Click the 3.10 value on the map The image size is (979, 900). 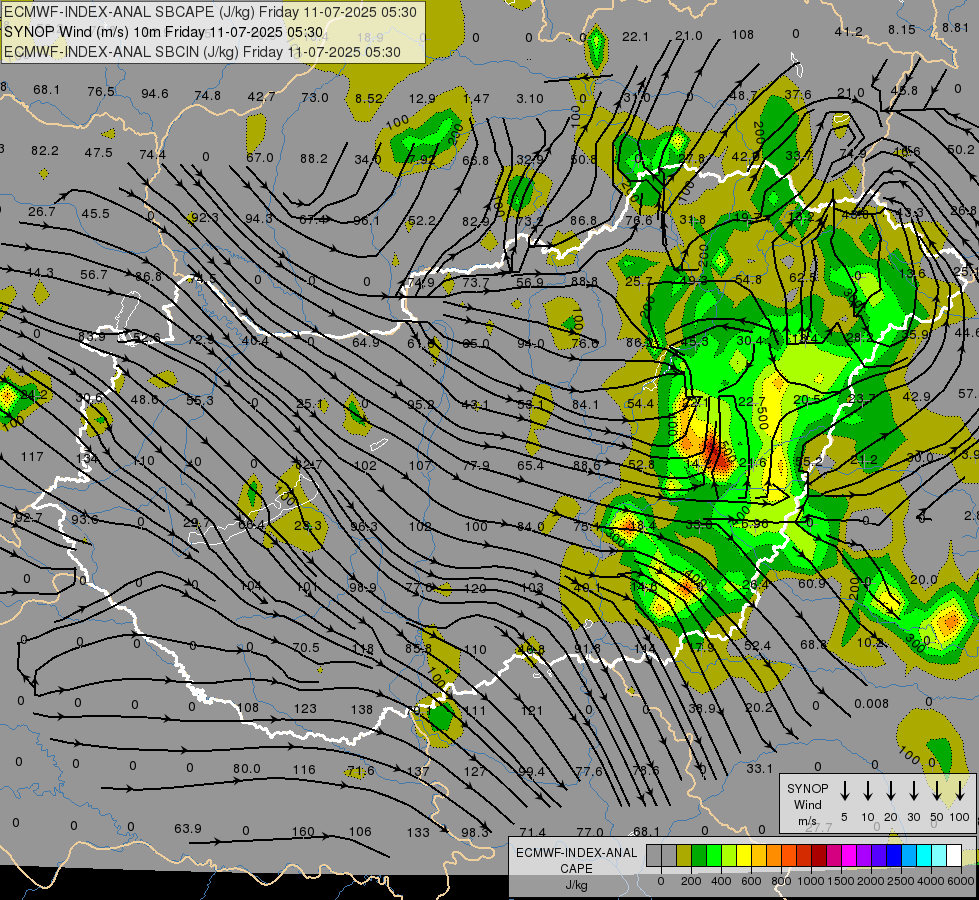[530, 99]
